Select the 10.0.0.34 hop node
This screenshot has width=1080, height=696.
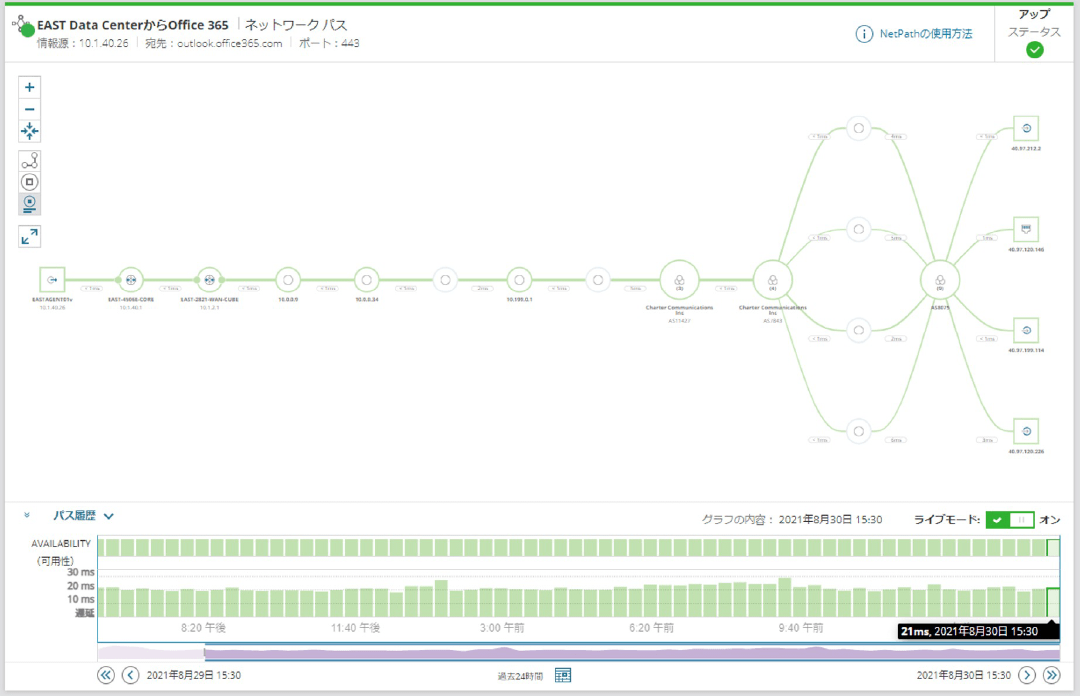click(366, 280)
